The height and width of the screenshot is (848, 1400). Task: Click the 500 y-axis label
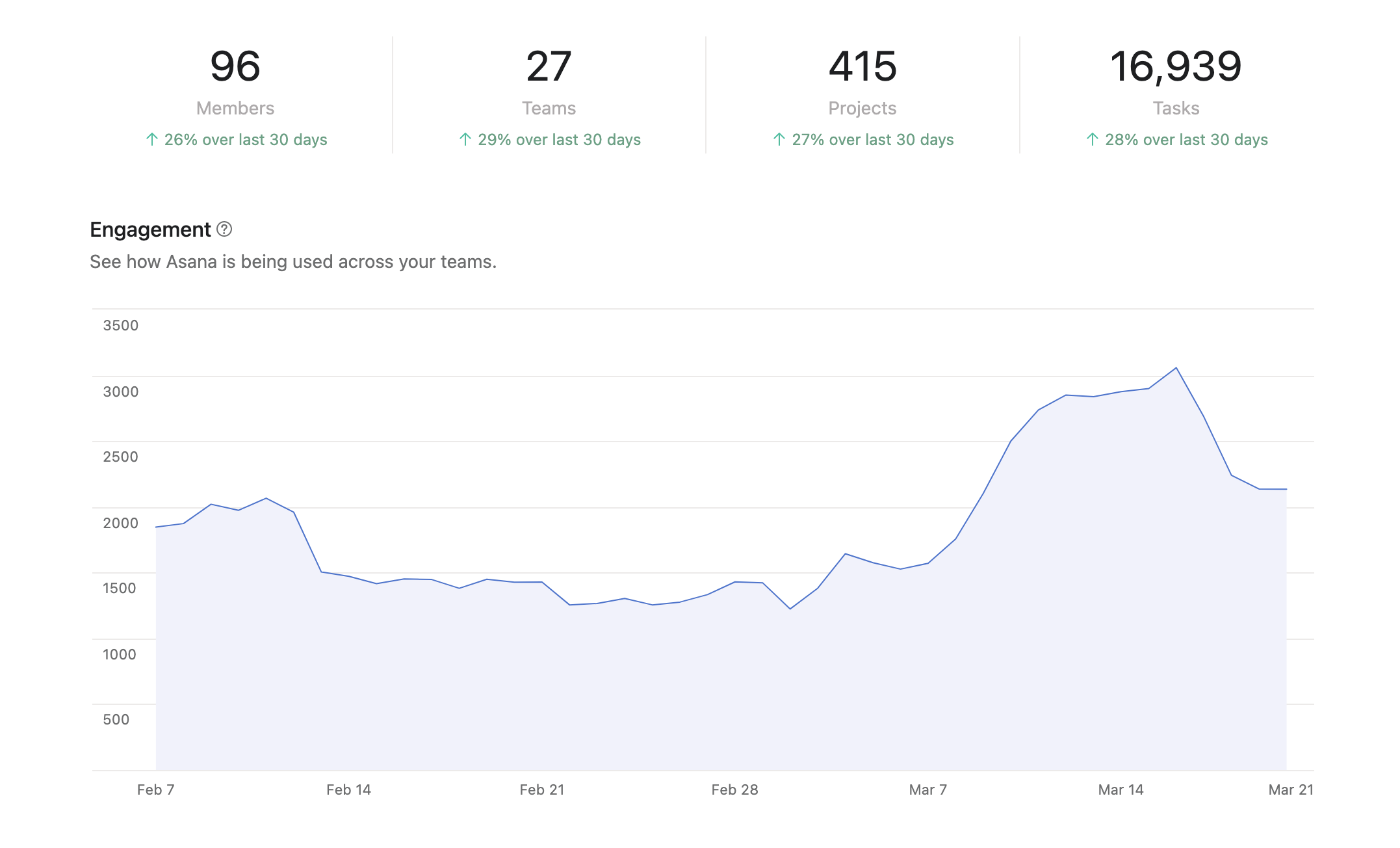click(116, 720)
